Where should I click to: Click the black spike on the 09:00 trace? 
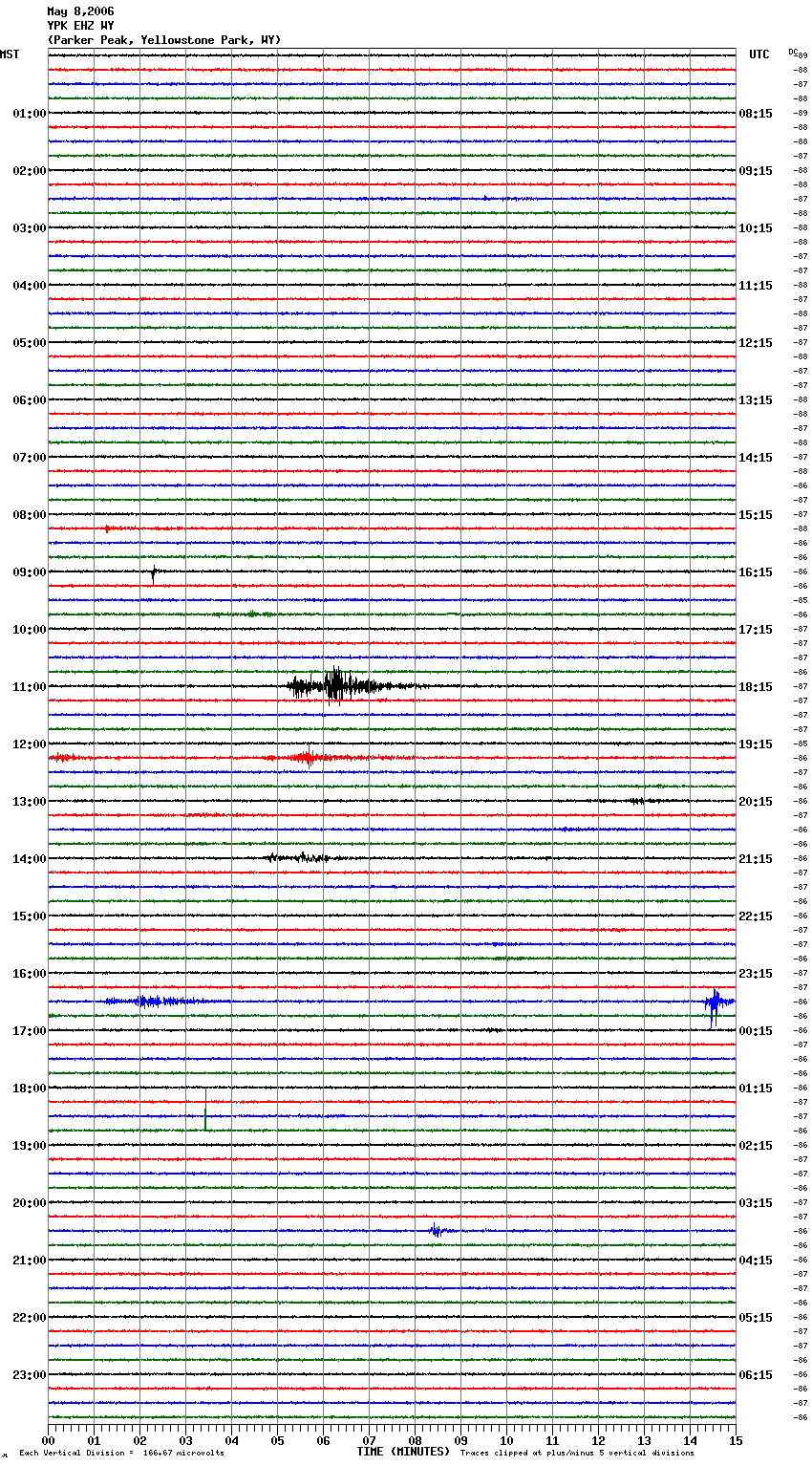[x=154, y=573]
